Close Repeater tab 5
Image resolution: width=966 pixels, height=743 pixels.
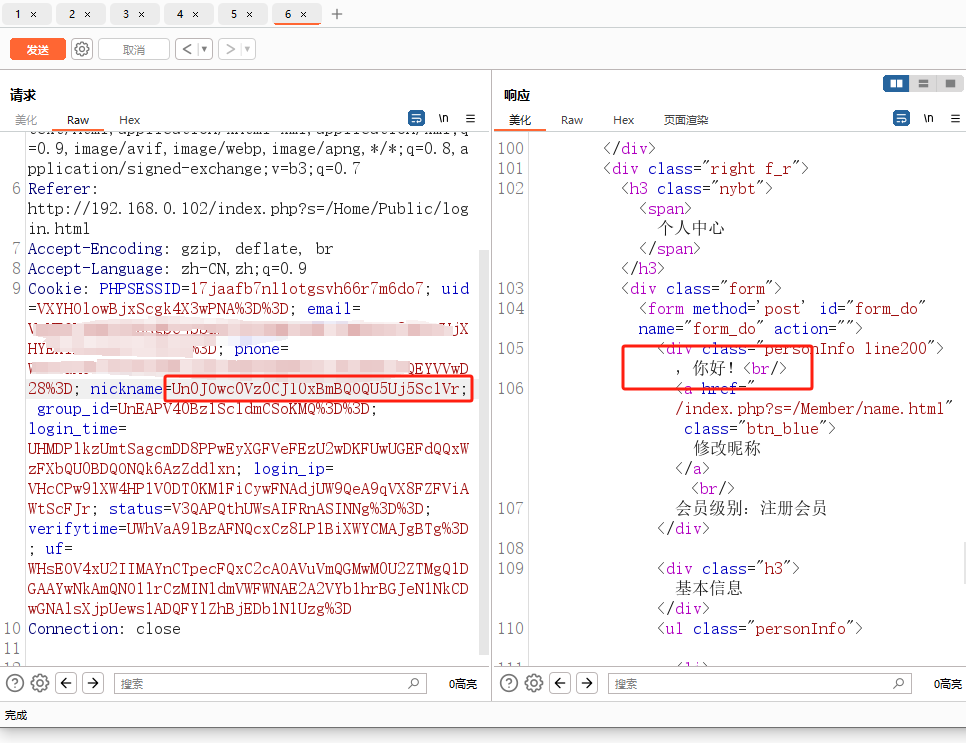tap(250, 14)
